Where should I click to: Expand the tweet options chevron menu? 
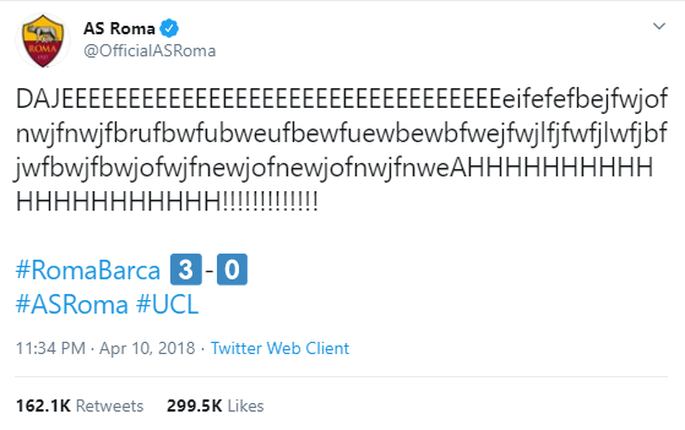659,26
